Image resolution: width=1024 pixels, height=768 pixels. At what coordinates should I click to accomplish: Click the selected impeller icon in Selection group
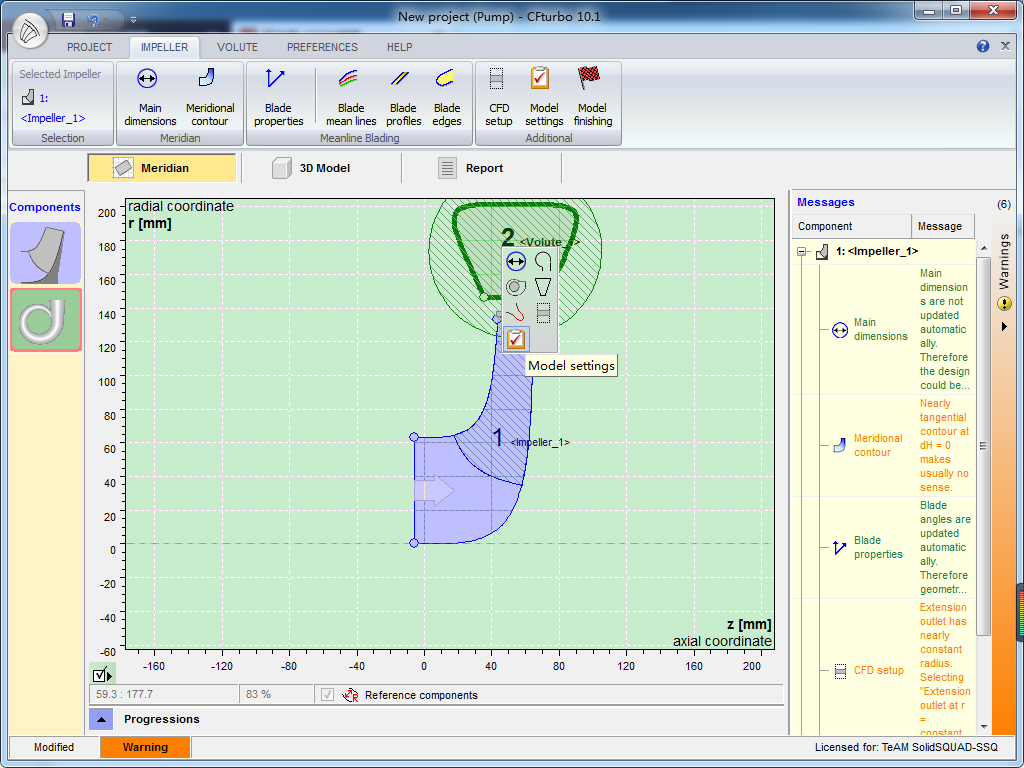[x=27, y=97]
